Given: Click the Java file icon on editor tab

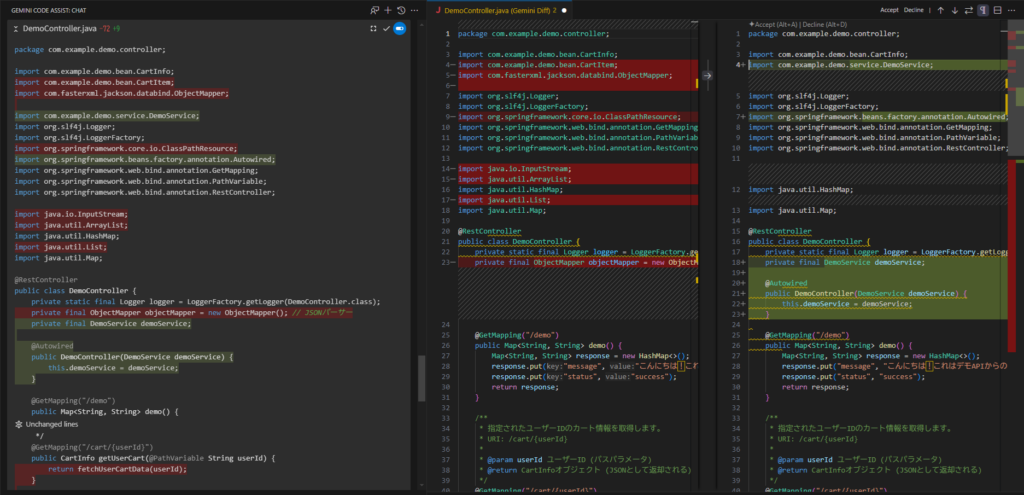Looking at the screenshot, I should pos(438,10).
